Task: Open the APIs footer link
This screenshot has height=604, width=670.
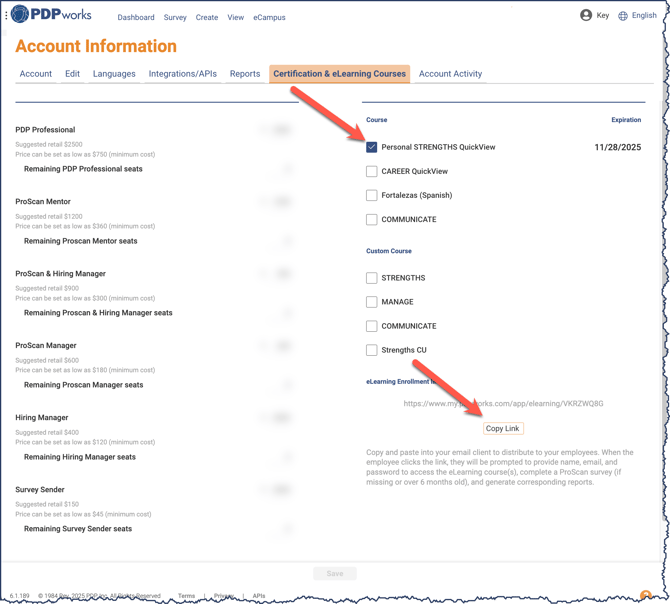Action: coord(259,596)
